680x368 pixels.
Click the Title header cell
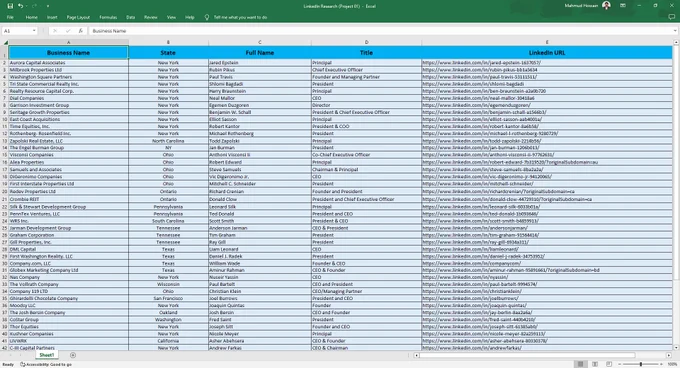click(366, 52)
